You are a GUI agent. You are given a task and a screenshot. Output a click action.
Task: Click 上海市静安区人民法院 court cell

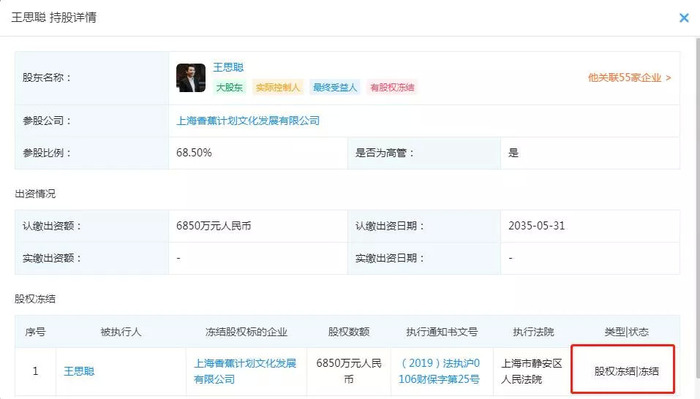point(532,371)
